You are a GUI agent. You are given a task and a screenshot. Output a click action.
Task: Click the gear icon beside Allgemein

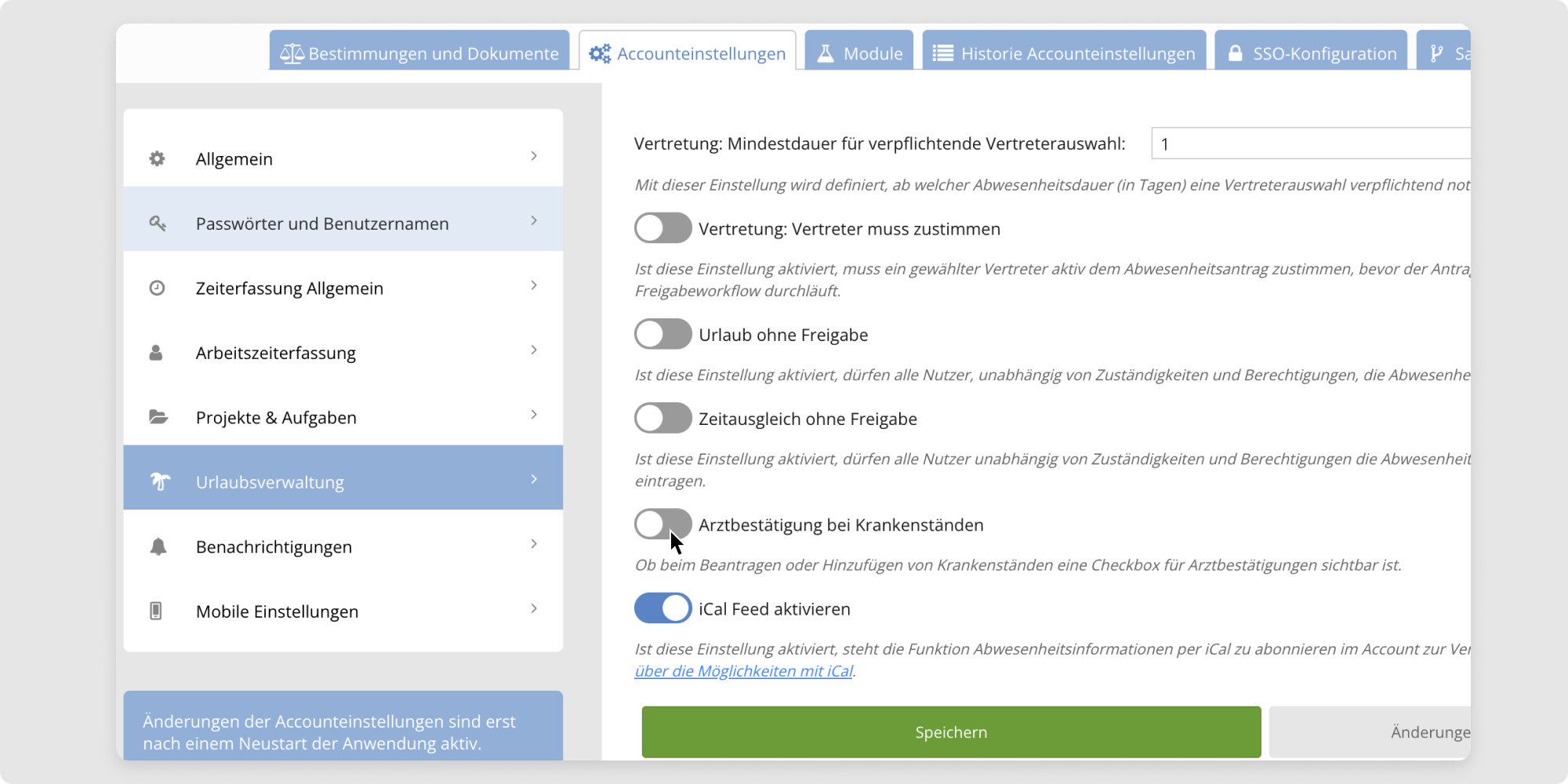click(157, 159)
